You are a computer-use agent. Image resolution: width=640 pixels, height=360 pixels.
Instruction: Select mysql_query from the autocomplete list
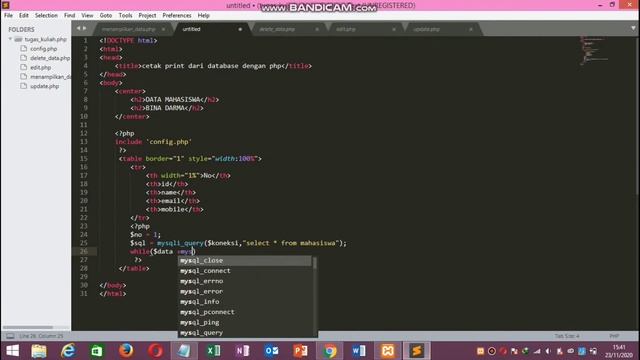244,333
